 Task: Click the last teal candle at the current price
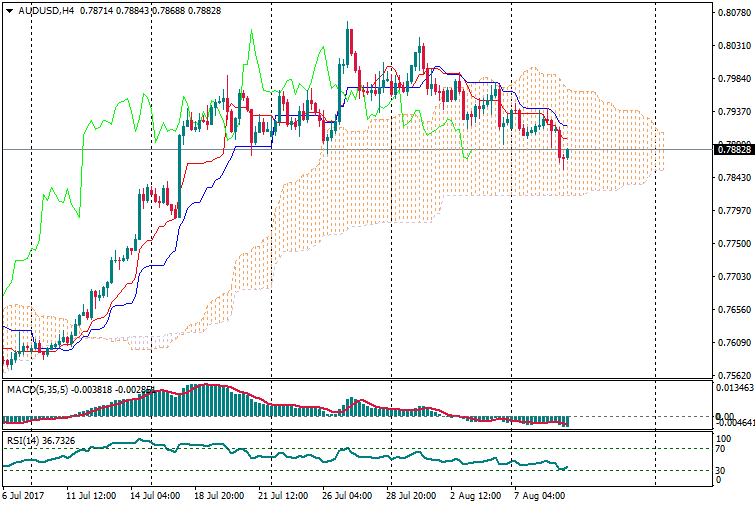[x=567, y=153]
